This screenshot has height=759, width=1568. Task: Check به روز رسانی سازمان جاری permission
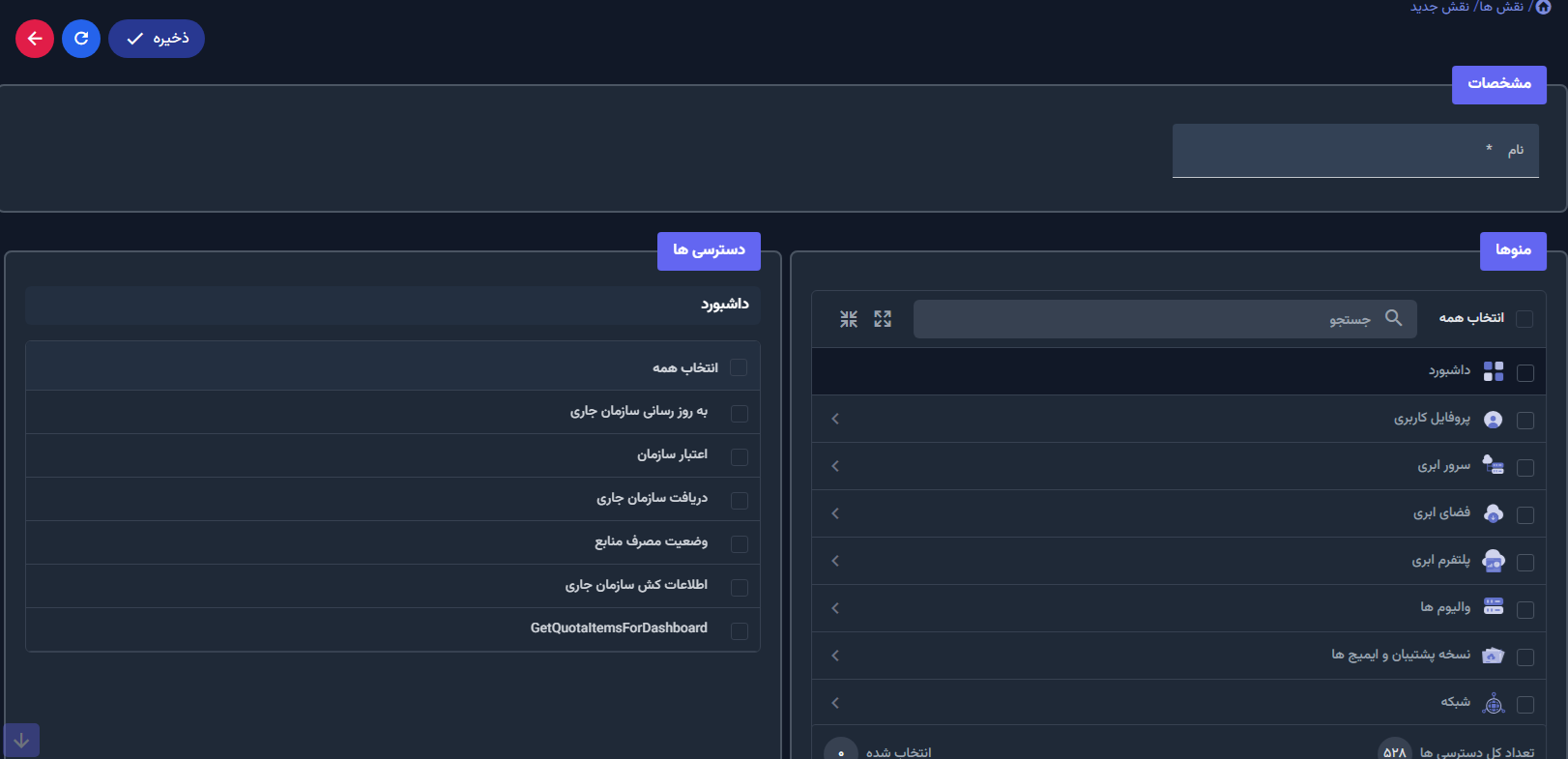(740, 414)
